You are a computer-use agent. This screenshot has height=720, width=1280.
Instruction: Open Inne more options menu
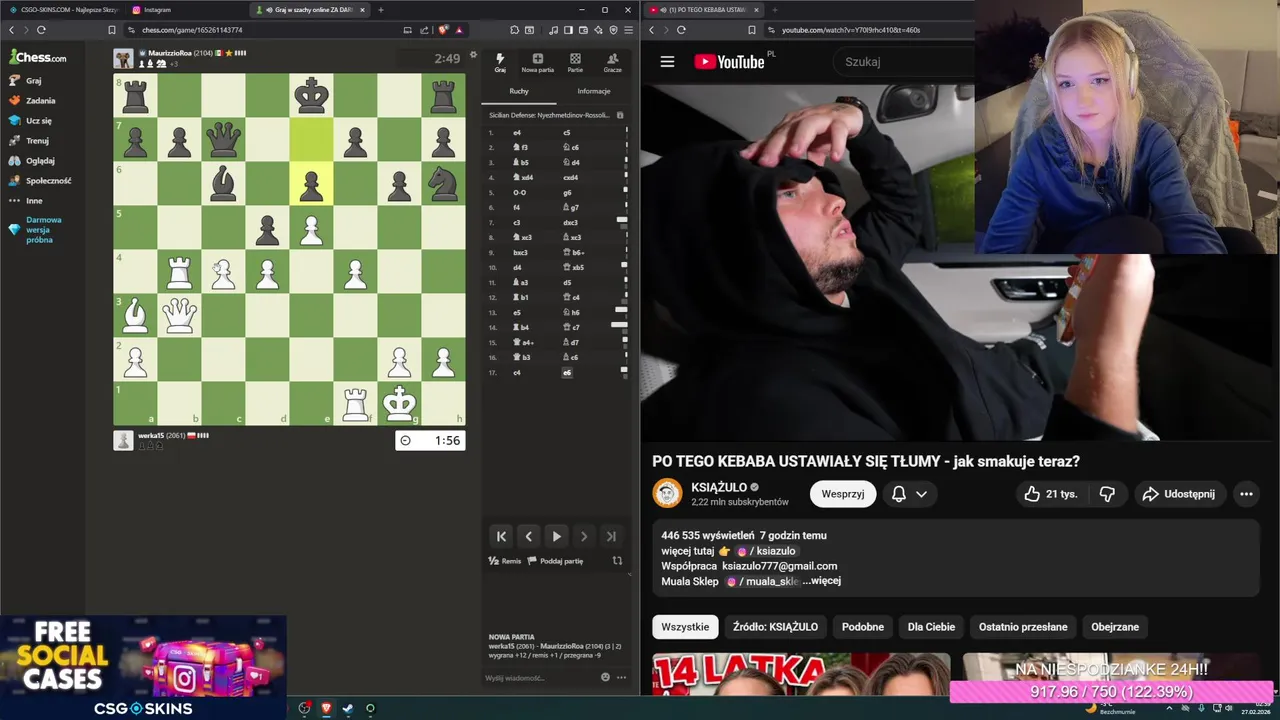click(26, 200)
